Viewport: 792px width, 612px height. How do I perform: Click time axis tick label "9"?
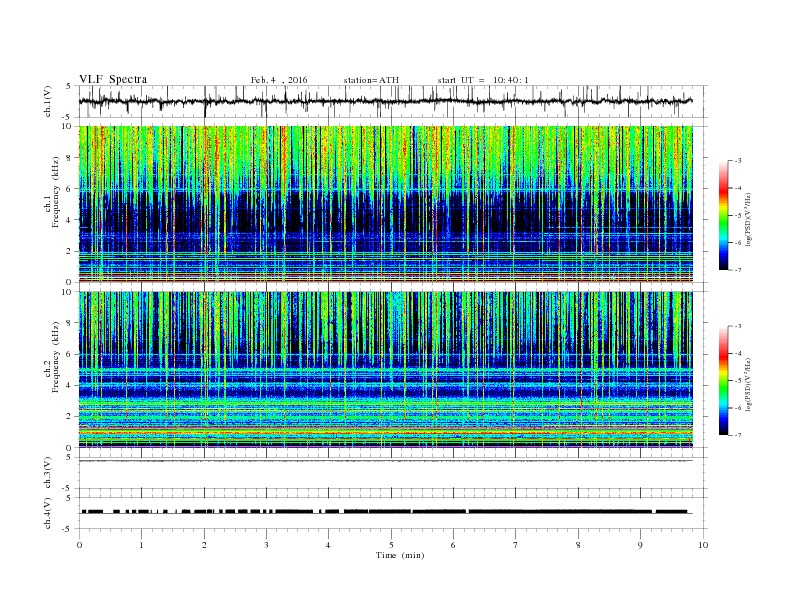640,545
